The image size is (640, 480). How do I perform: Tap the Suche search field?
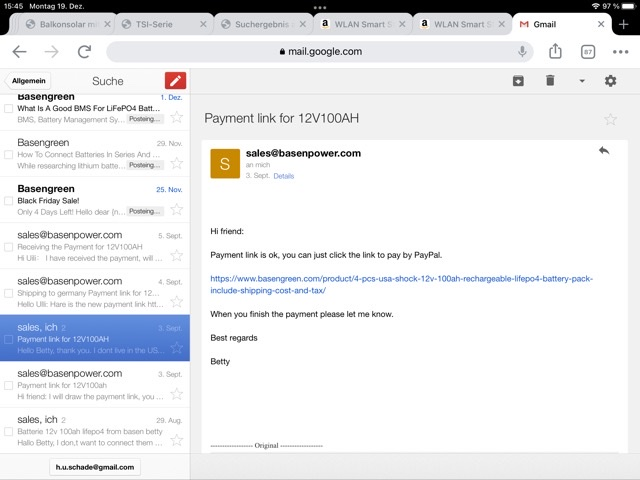107,81
